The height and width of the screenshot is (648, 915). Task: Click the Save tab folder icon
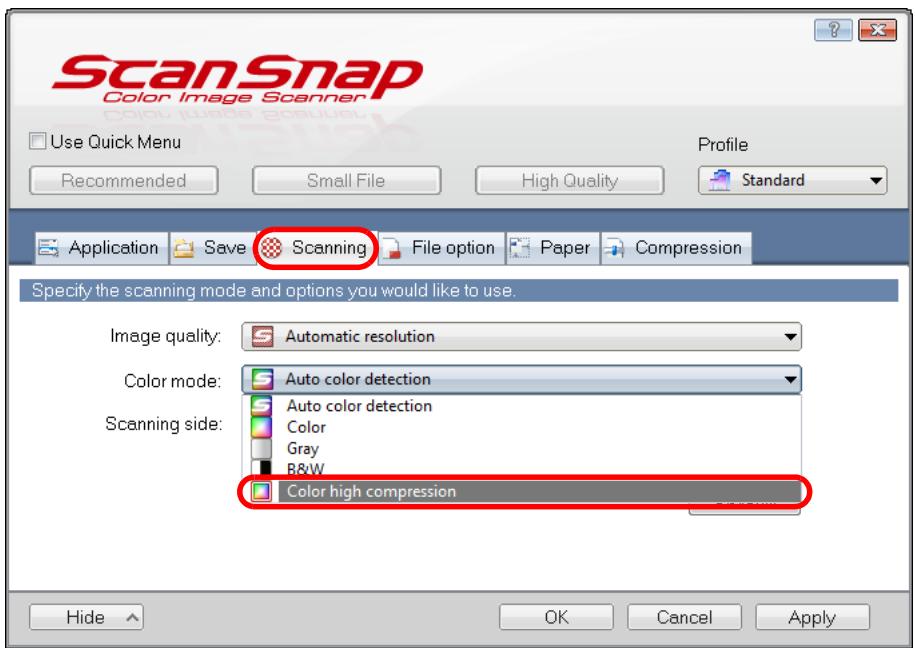point(184,249)
